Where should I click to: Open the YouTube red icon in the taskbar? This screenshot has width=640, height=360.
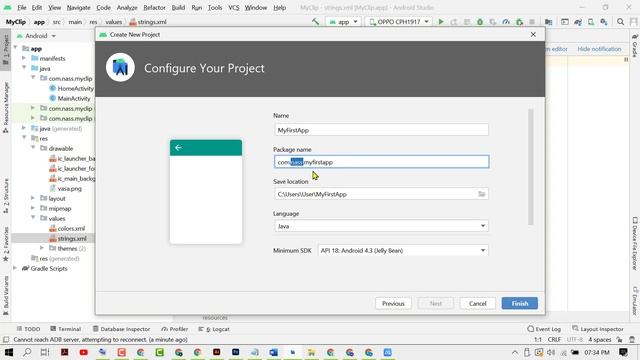[x=84, y=352]
